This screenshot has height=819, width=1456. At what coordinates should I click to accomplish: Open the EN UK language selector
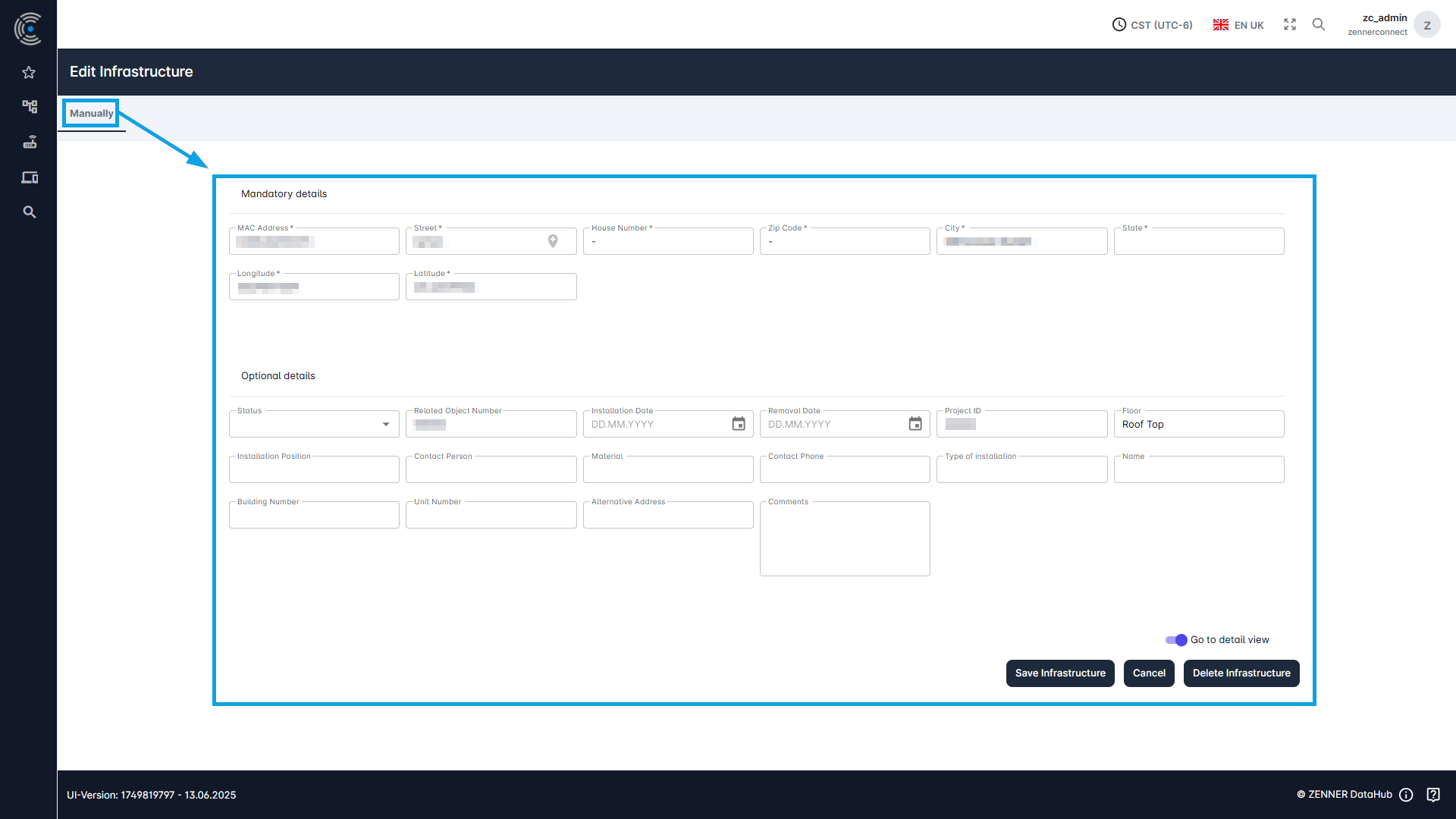[1238, 24]
